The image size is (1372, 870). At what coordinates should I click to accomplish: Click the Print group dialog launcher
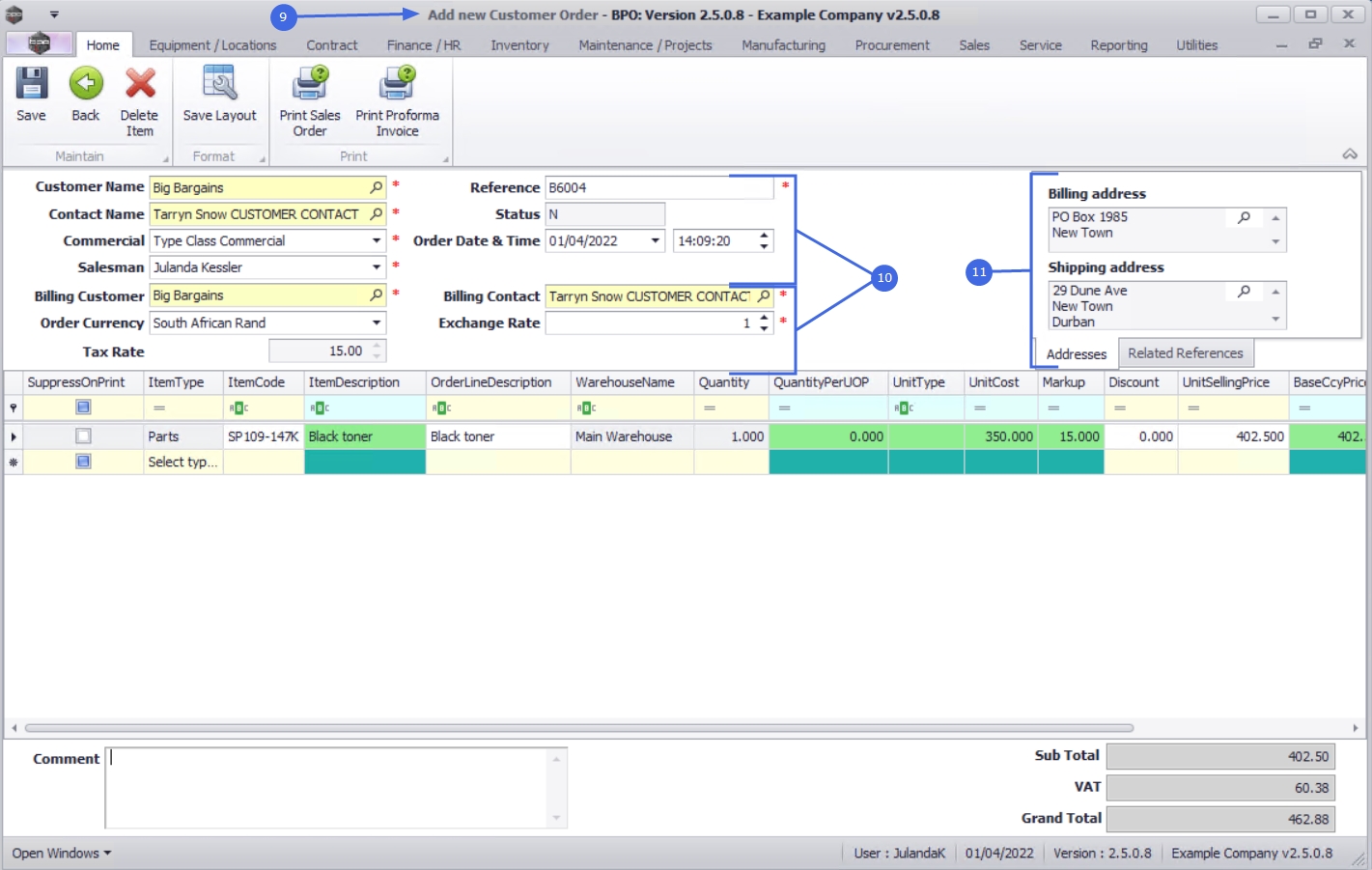[445, 158]
